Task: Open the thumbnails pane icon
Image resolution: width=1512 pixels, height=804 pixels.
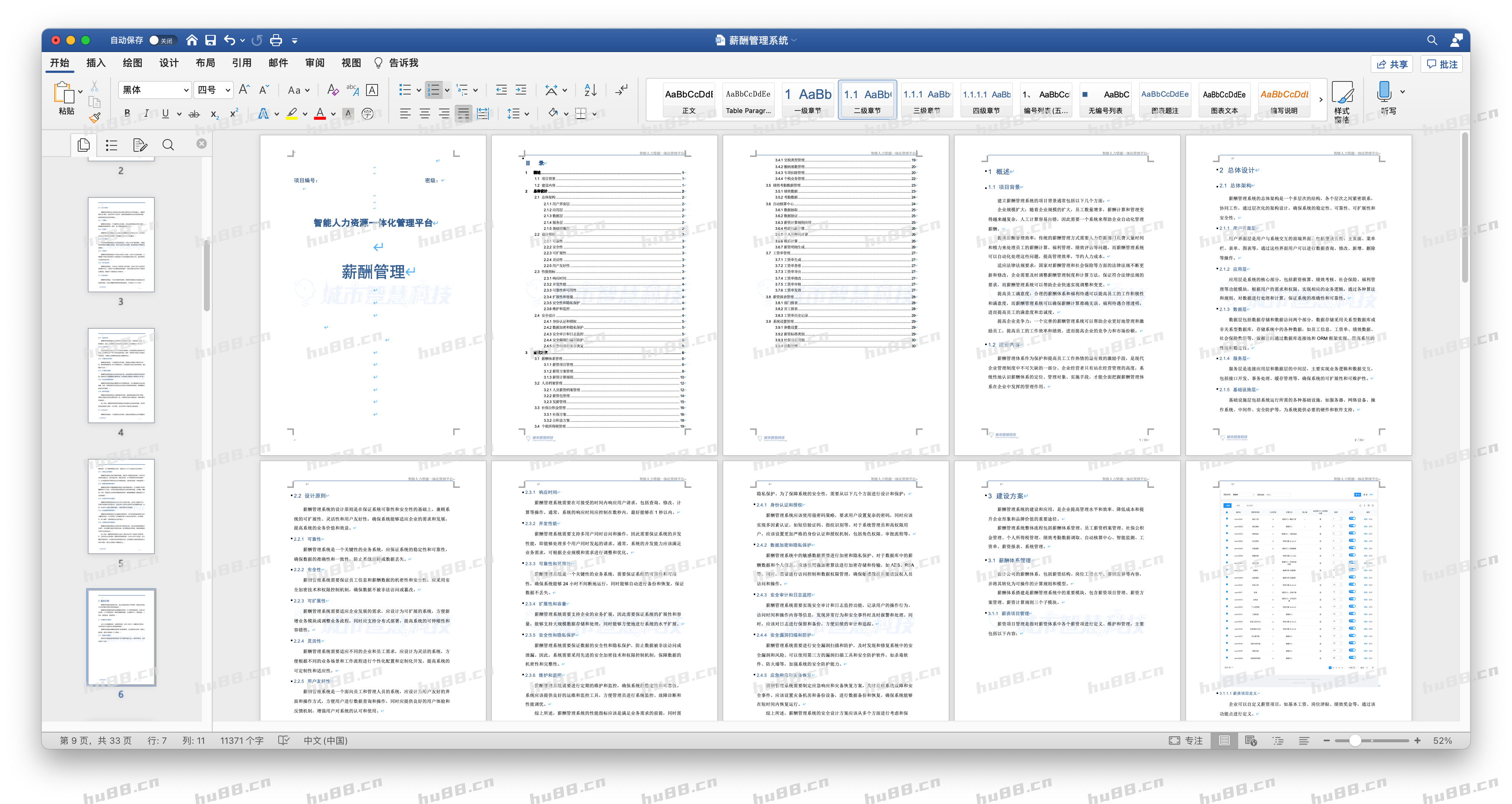Action: 84,144
